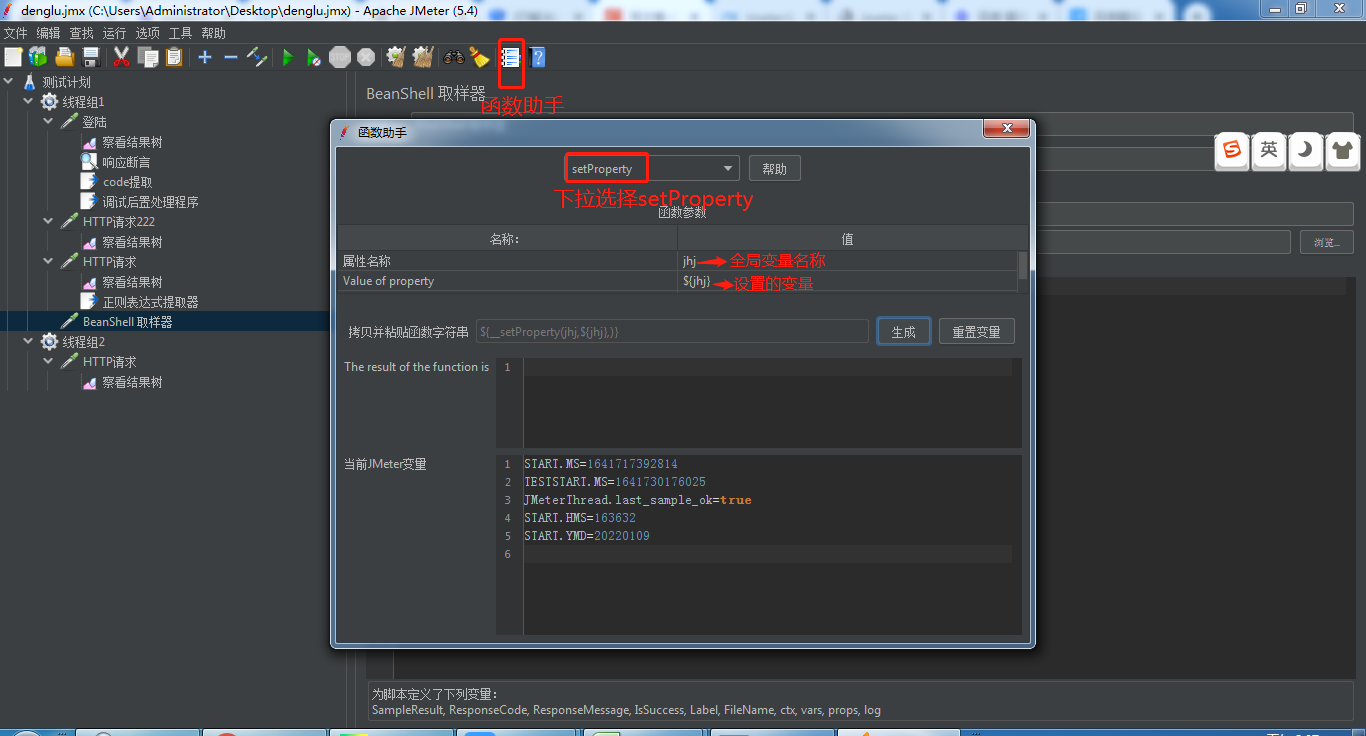Image resolution: width=1366 pixels, height=736 pixels.
Task: Click the moon icon in IME bar
Action: pyautogui.click(x=1305, y=151)
